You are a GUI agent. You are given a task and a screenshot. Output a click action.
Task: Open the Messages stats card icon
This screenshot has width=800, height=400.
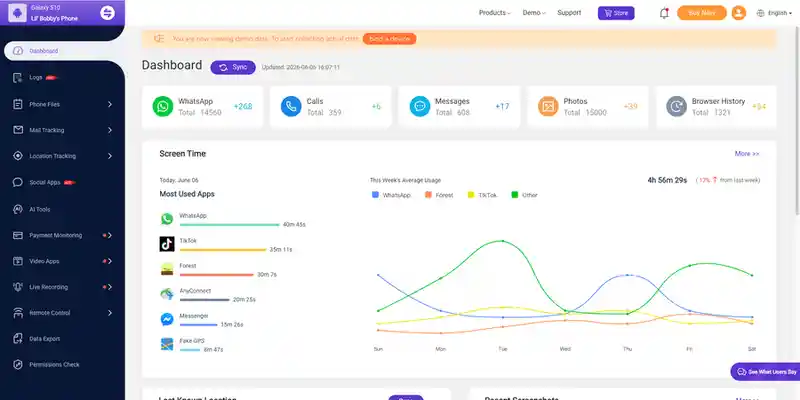click(x=420, y=106)
